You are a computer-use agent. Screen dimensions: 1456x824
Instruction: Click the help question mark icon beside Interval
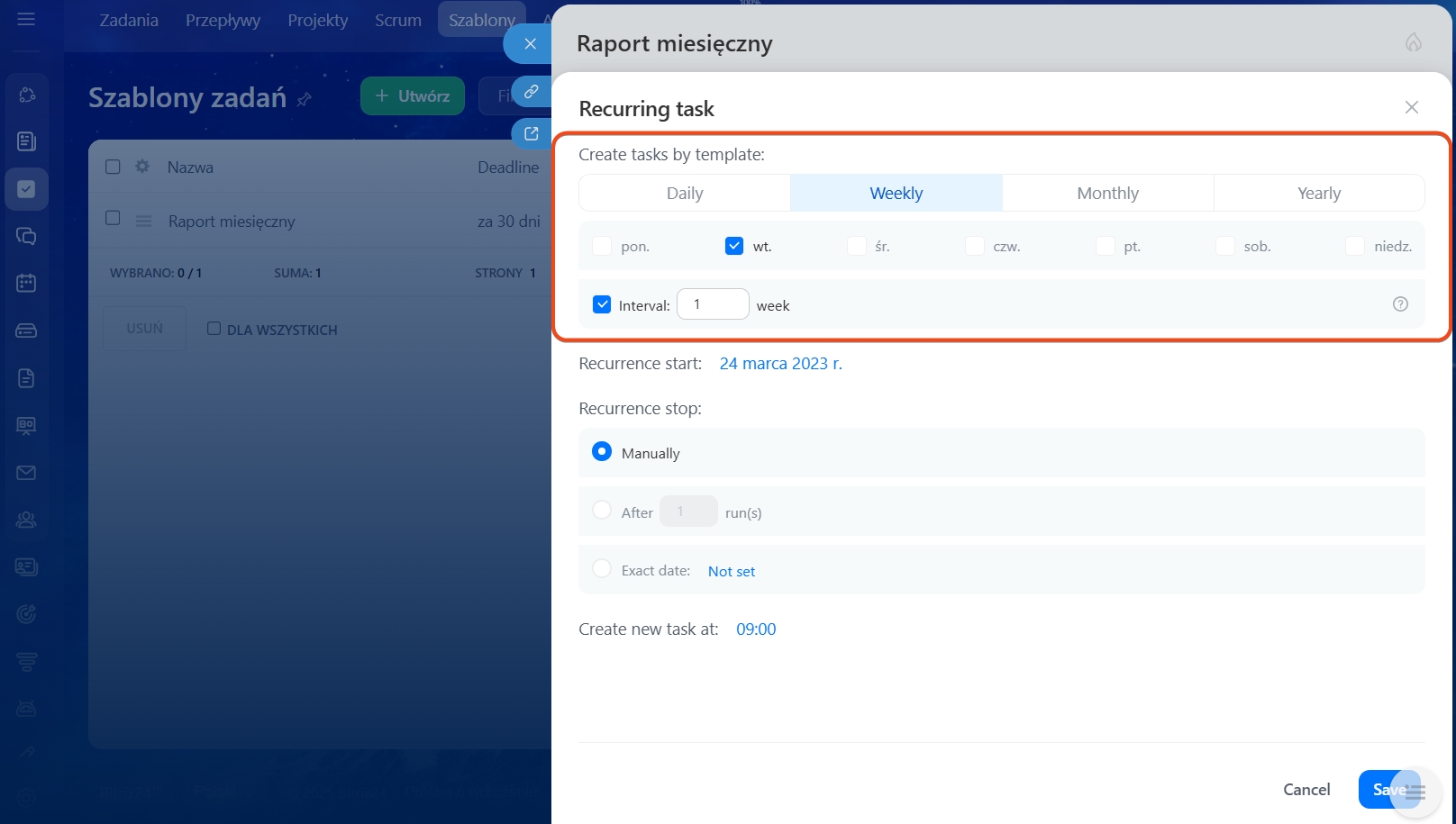point(1400,304)
